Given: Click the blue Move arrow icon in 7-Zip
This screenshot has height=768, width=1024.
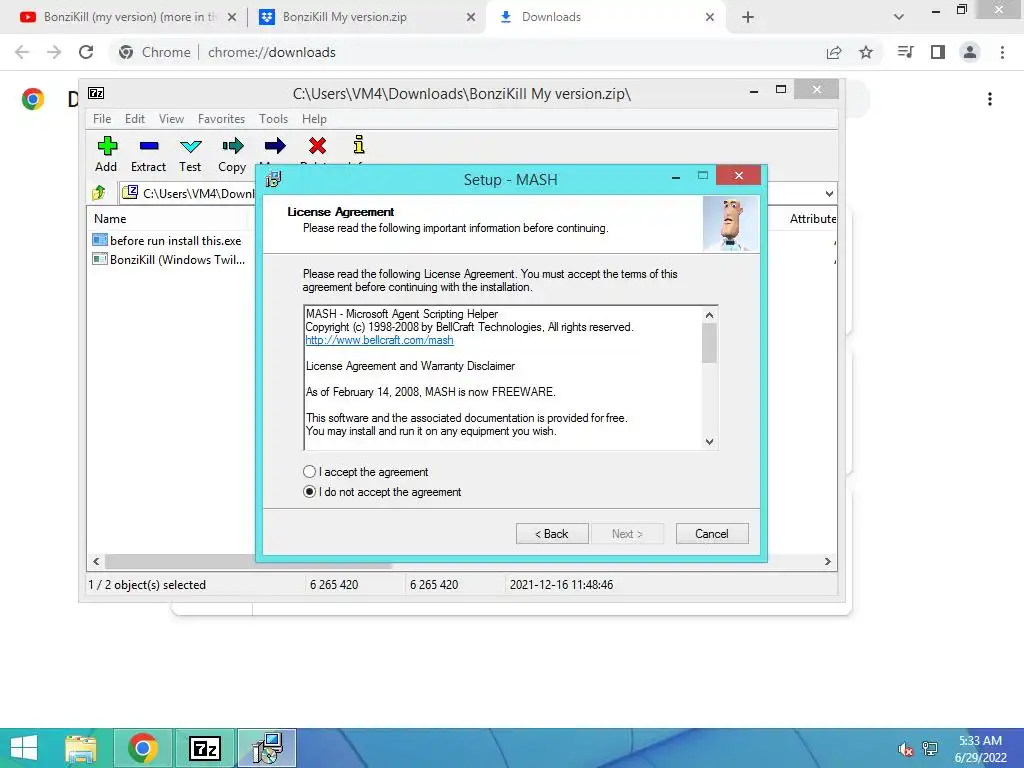Looking at the screenshot, I should tap(275, 146).
